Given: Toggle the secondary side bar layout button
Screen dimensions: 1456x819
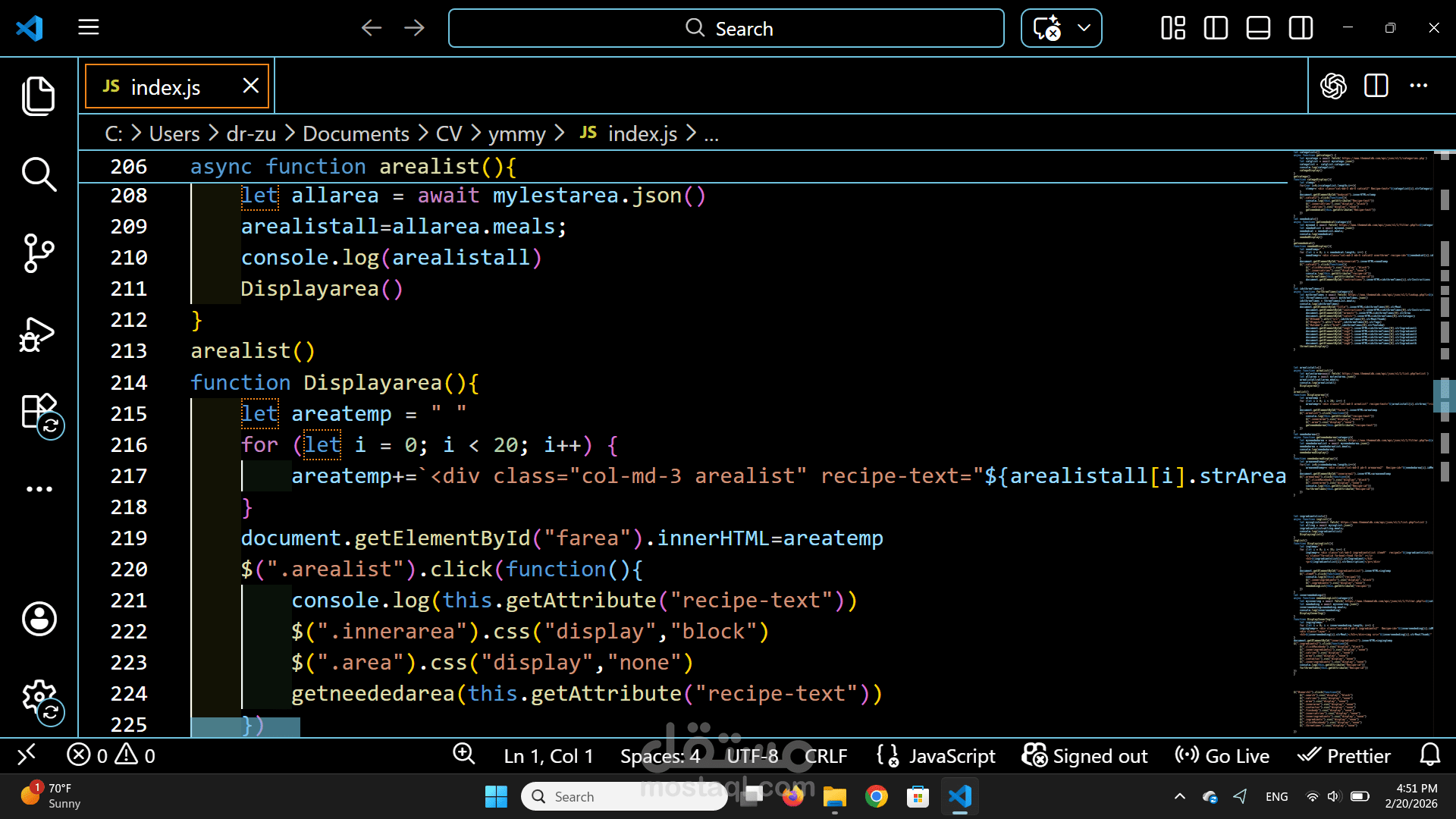Looking at the screenshot, I should point(1301,29).
